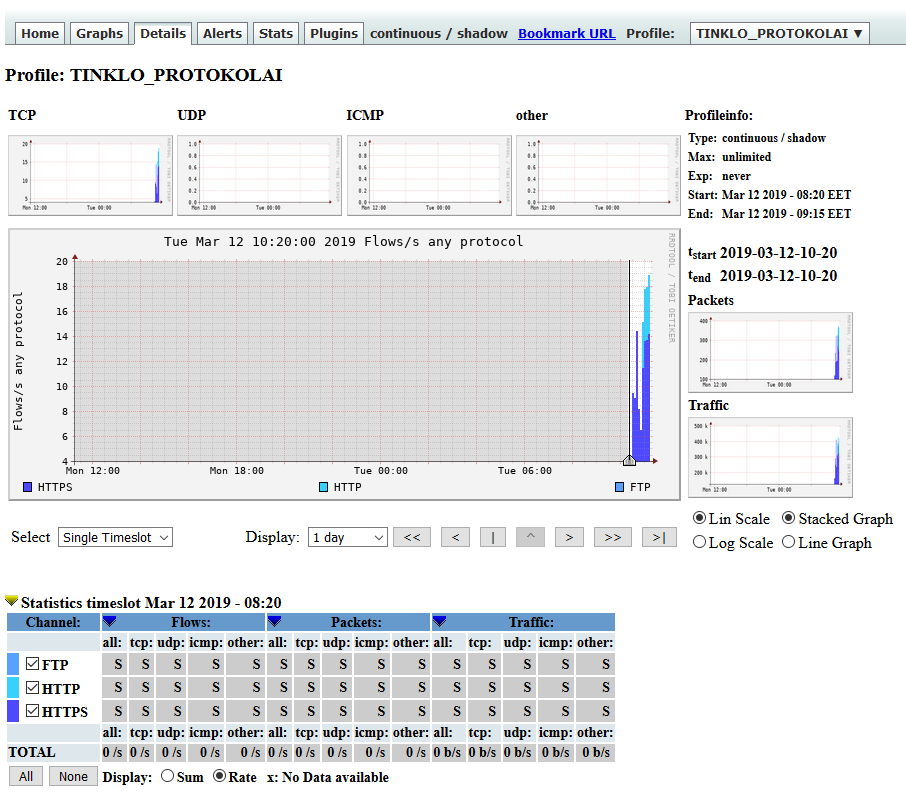Click the FTP legend swatch in graph
906x805 pixels.
click(x=619, y=487)
